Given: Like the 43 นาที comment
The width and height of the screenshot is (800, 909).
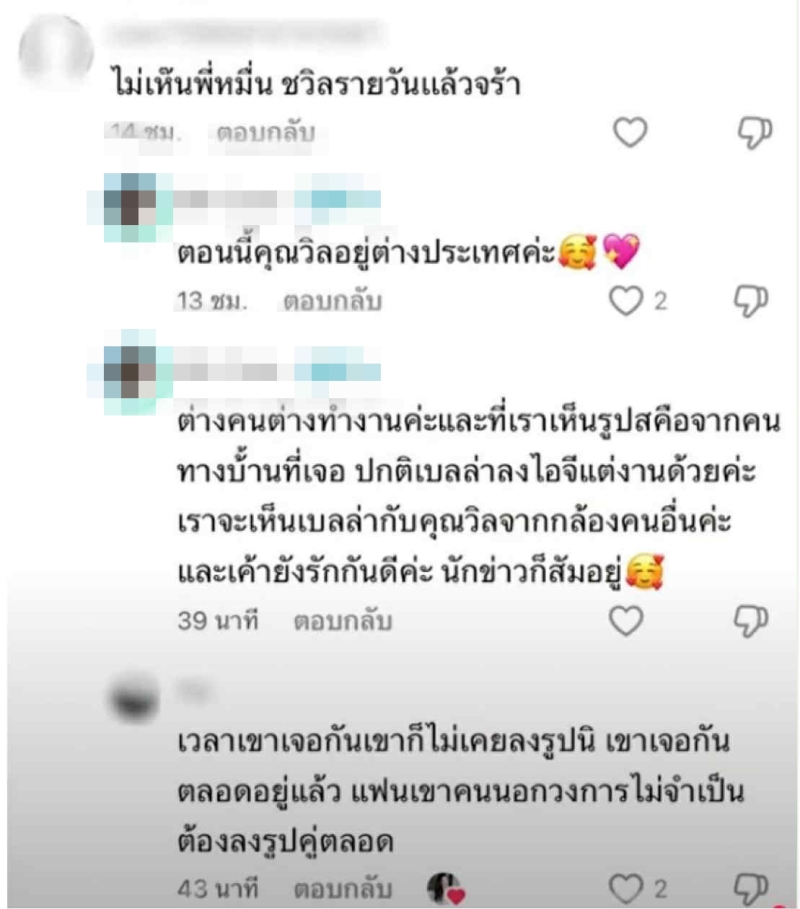Looking at the screenshot, I should (626, 888).
